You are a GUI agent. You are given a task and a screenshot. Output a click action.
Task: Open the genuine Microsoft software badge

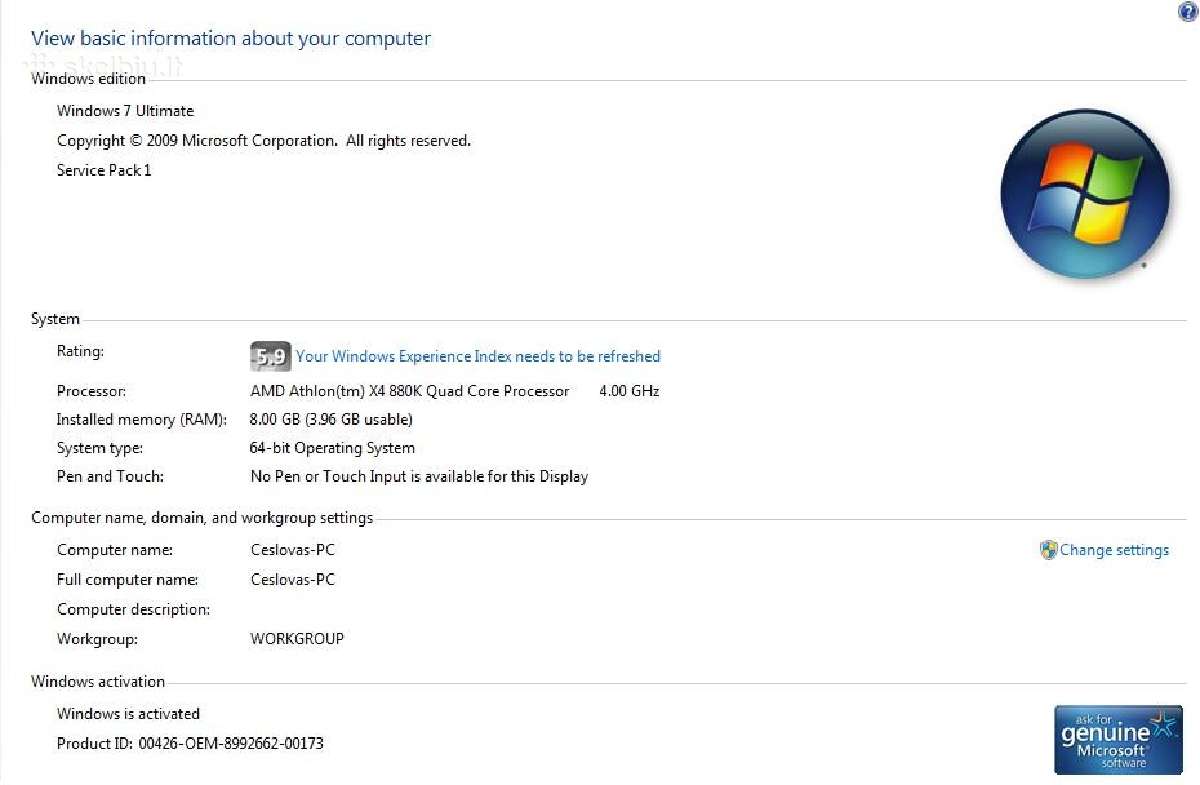click(x=1118, y=740)
